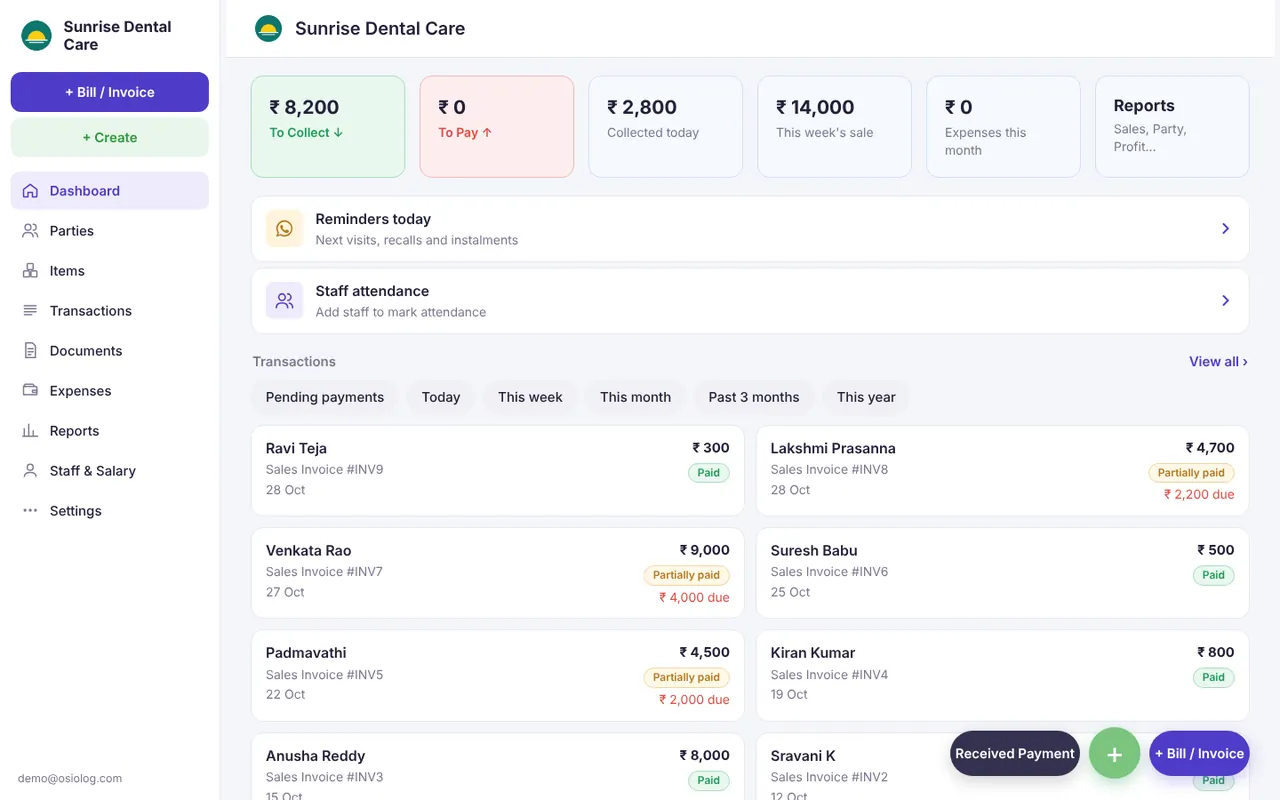1280x800 pixels.
Task: Expand the Reminders today row chevron
Action: pyautogui.click(x=1225, y=229)
